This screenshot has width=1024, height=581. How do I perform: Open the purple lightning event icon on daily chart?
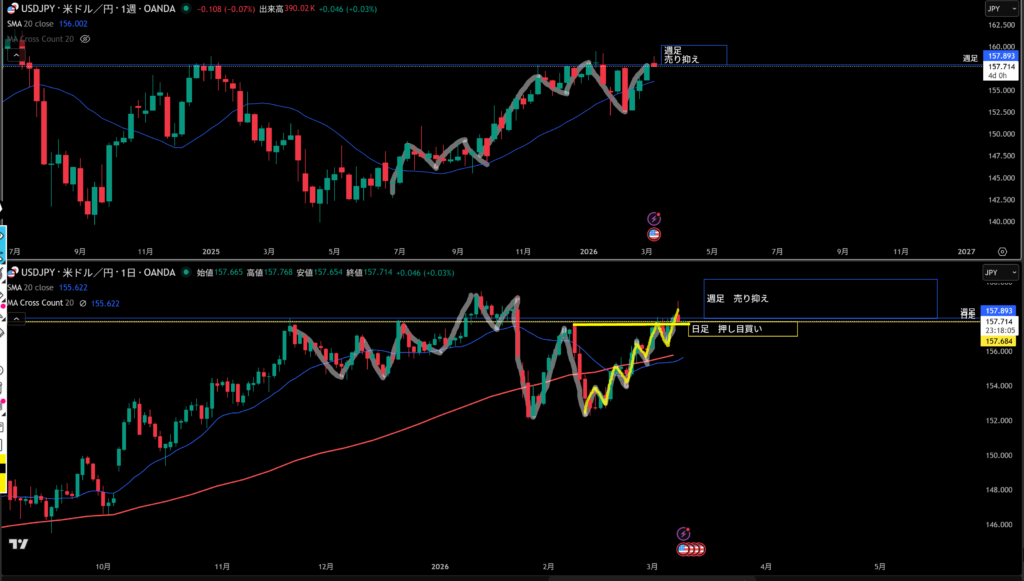[x=683, y=534]
